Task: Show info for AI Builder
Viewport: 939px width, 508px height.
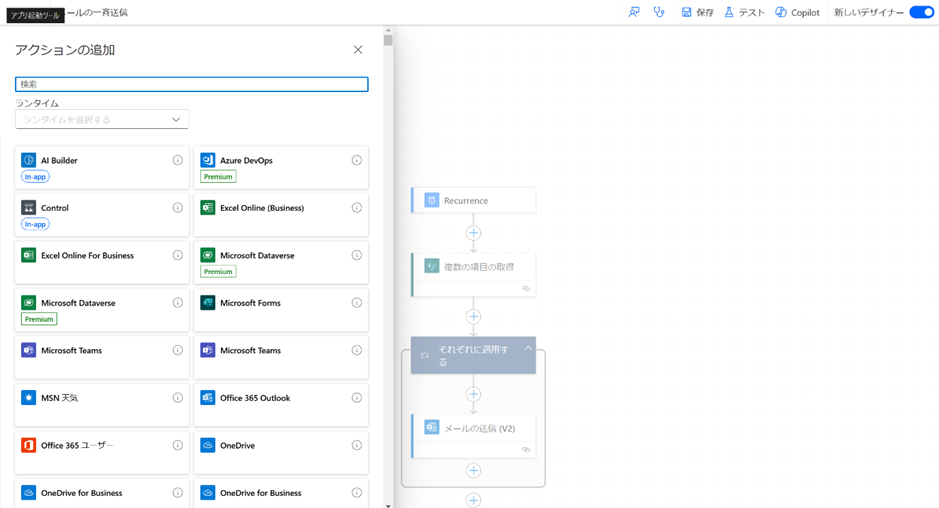Action: click(178, 160)
